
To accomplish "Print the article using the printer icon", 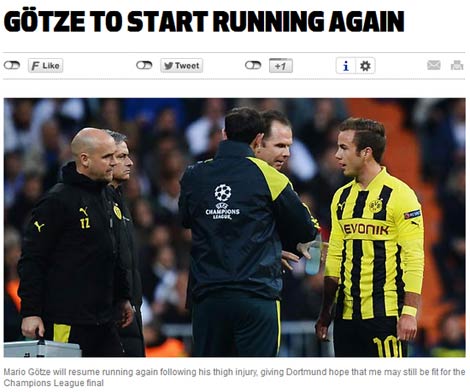I will point(457,65).
